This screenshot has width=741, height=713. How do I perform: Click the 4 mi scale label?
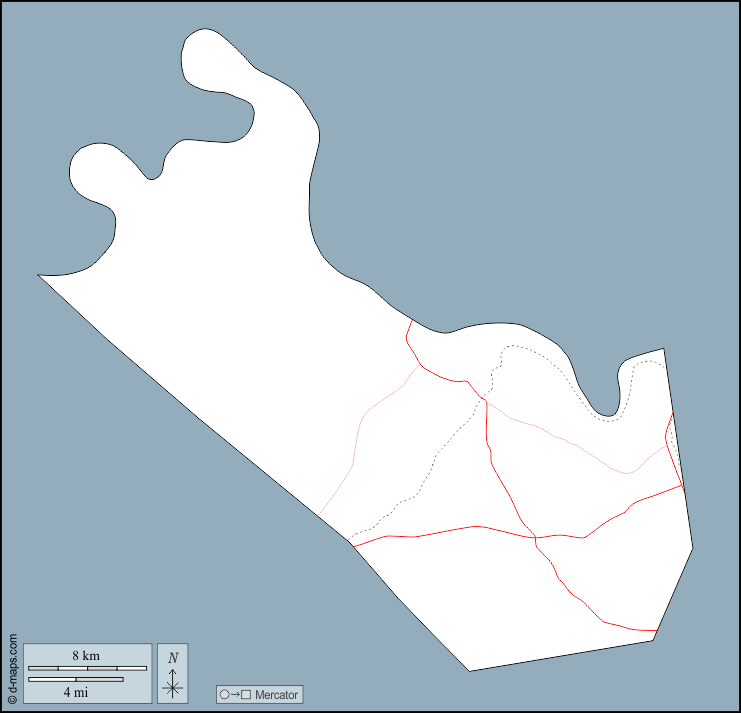click(75, 691)
